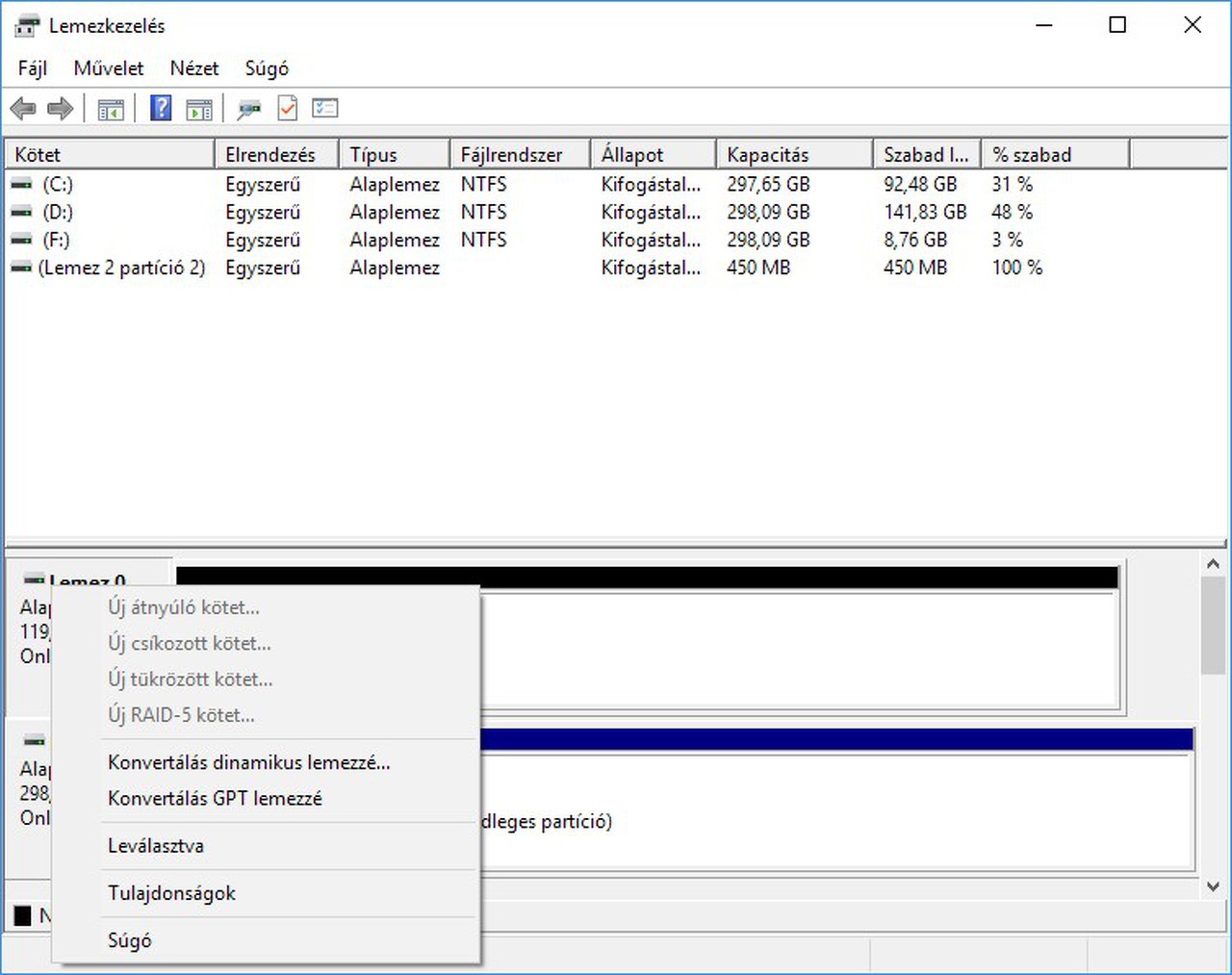
Task: Click the 100 % free cell
Action: (x=1017, y=268)
